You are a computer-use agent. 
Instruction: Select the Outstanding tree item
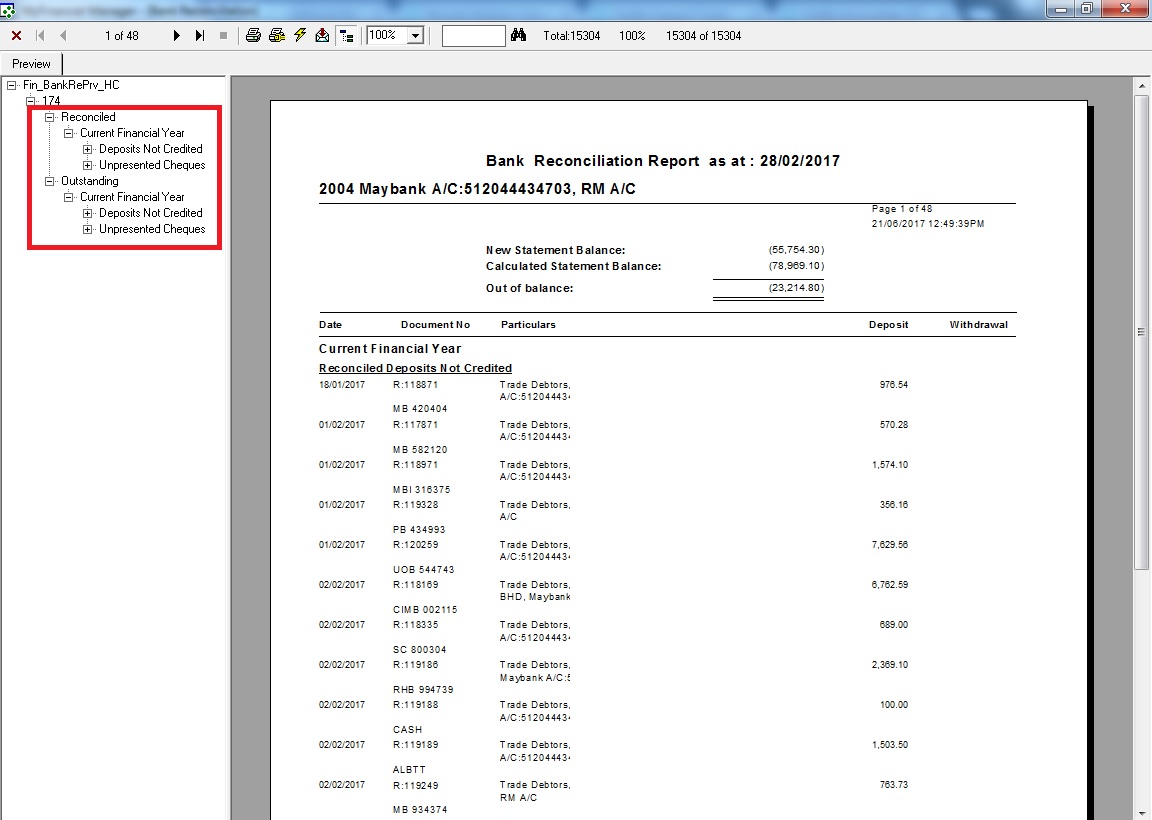(x=89, y=181)
